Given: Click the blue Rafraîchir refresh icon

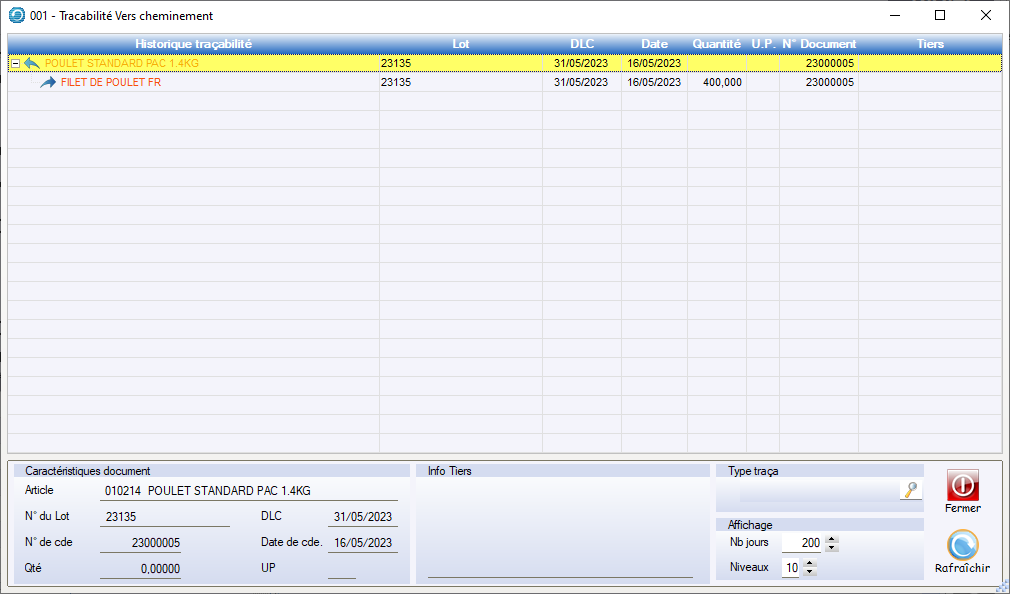Looking at the screenshot, I should tap(962, 546).
